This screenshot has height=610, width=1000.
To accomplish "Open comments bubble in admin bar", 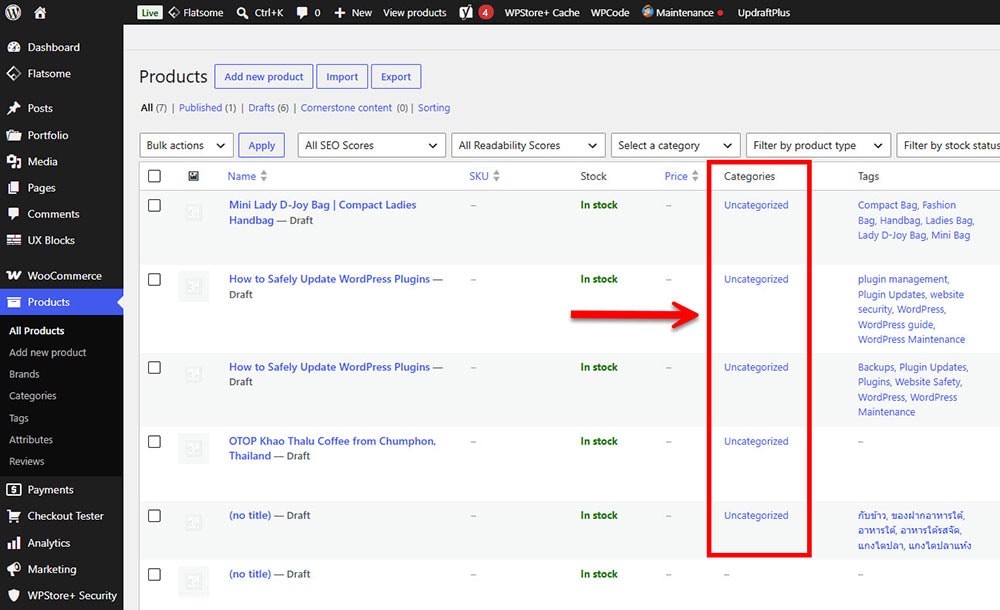I will [302, 12].
